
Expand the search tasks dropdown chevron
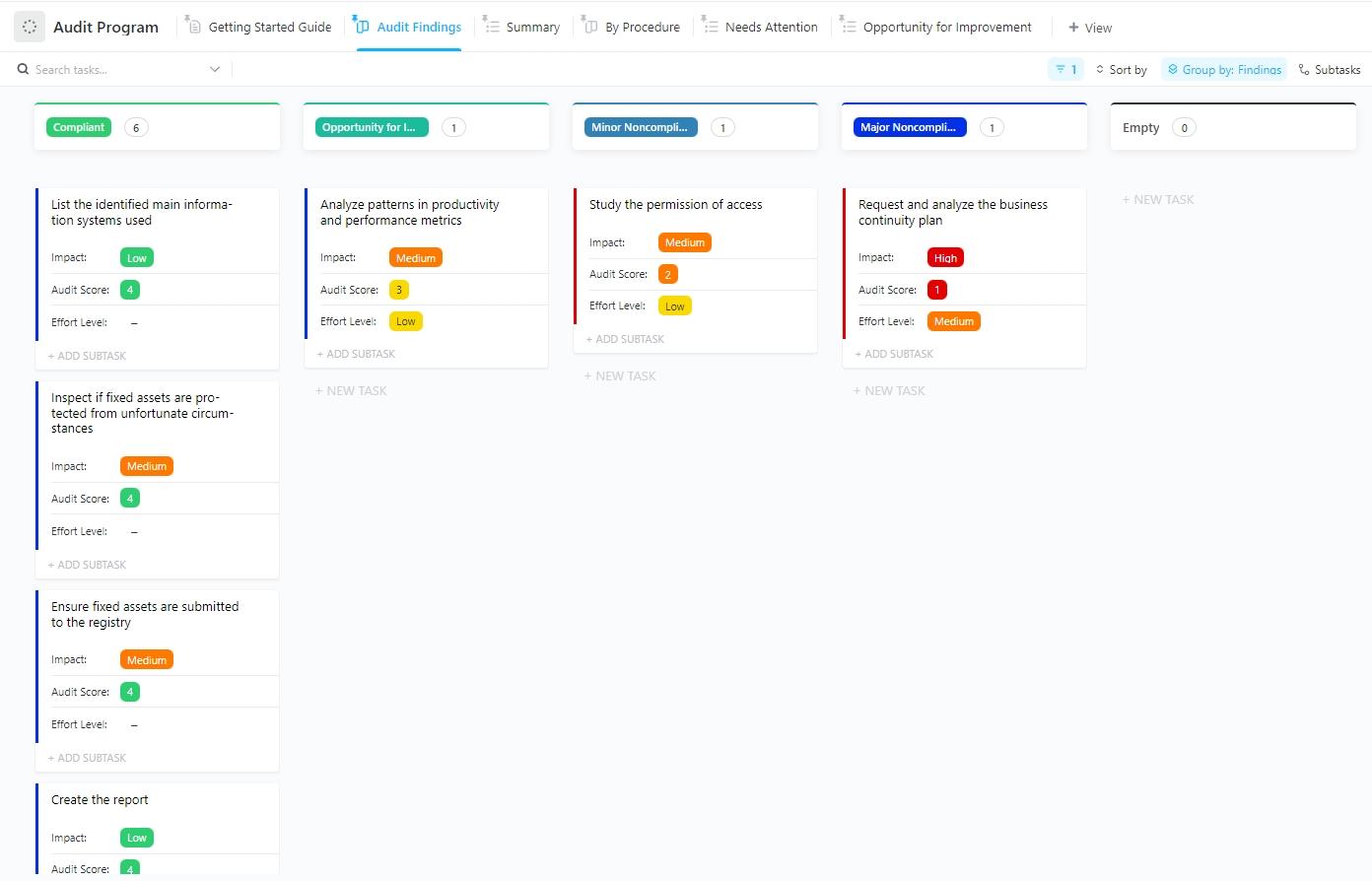(x=215, y=69)
